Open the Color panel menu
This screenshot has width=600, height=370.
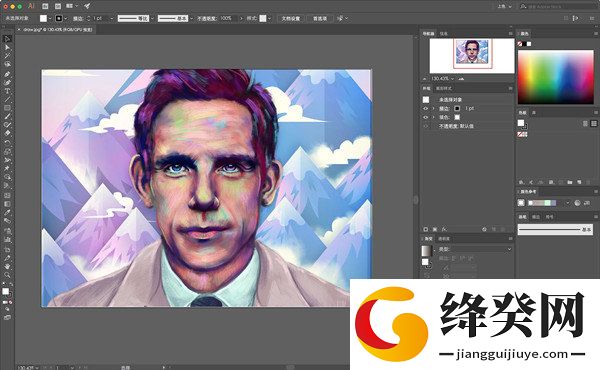pos(595,34)
